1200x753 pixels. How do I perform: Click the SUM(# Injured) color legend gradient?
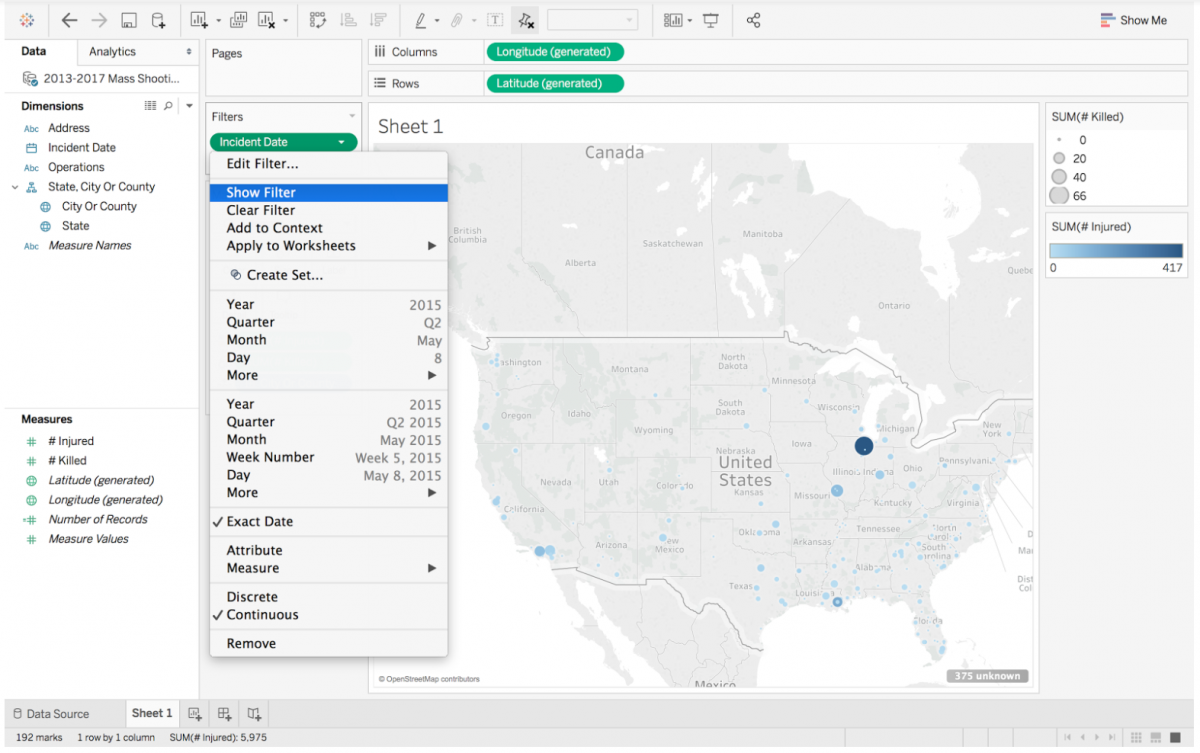[x=1115, y=248]
